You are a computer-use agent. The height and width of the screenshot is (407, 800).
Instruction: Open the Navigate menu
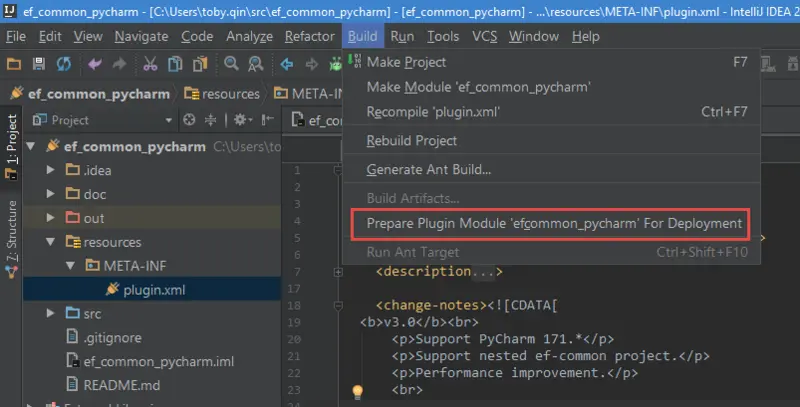click(x=141, y=36)
